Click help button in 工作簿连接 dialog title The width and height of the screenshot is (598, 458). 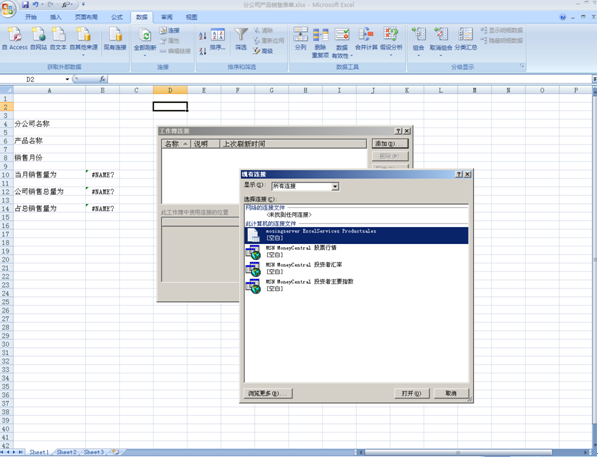click(x=398, y=131)
